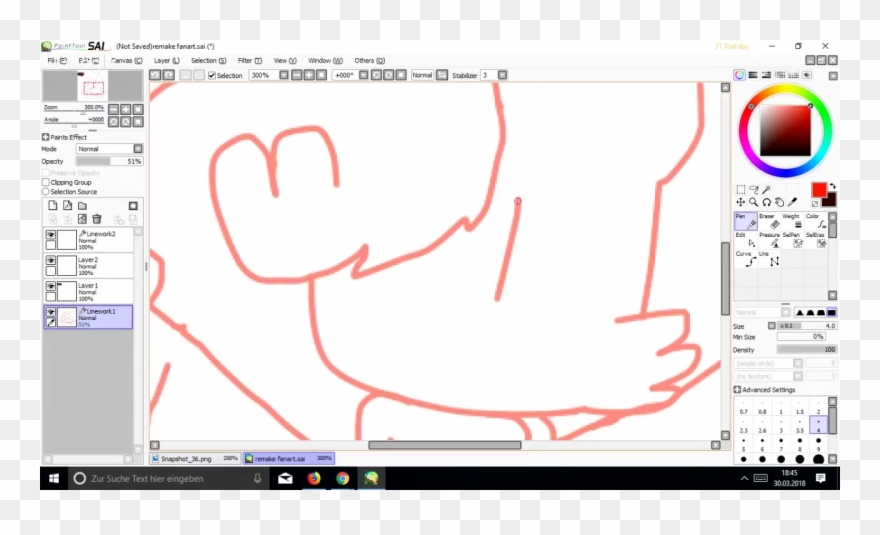Screen dimensions: 880x535
Task: Adjust the layer Opacity slider
Action: tap(109, 161)
